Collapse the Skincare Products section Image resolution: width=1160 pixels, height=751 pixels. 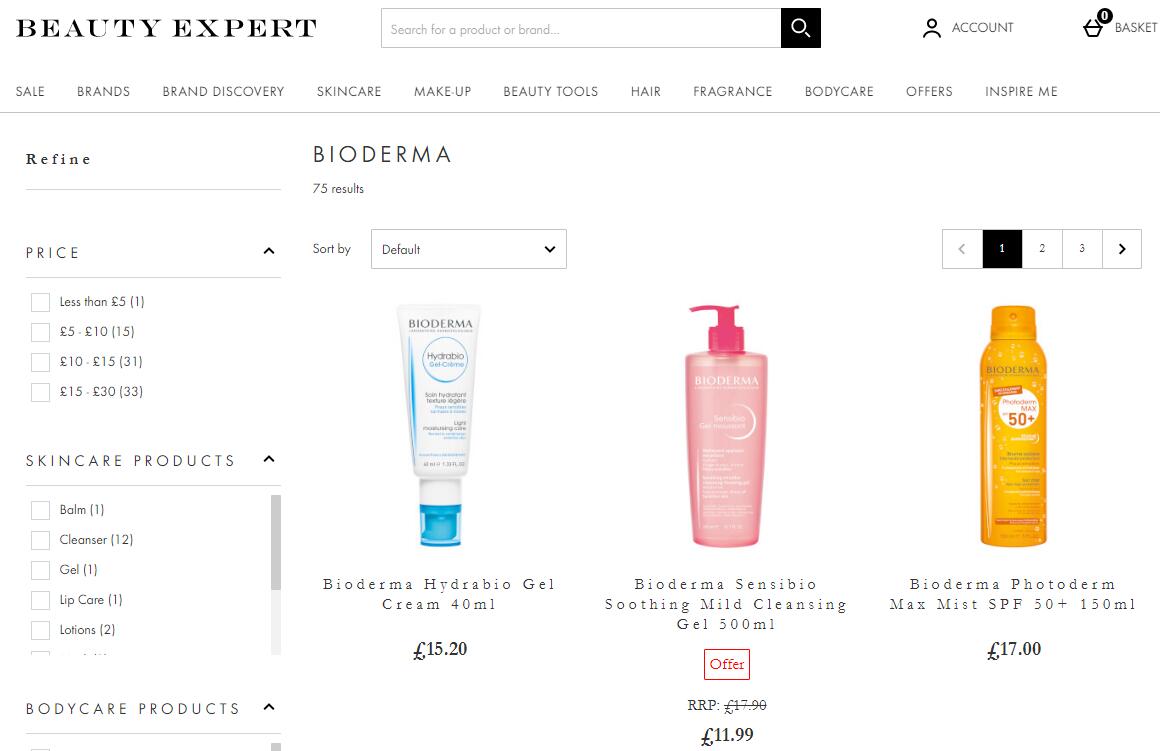(x=269, y=459)
